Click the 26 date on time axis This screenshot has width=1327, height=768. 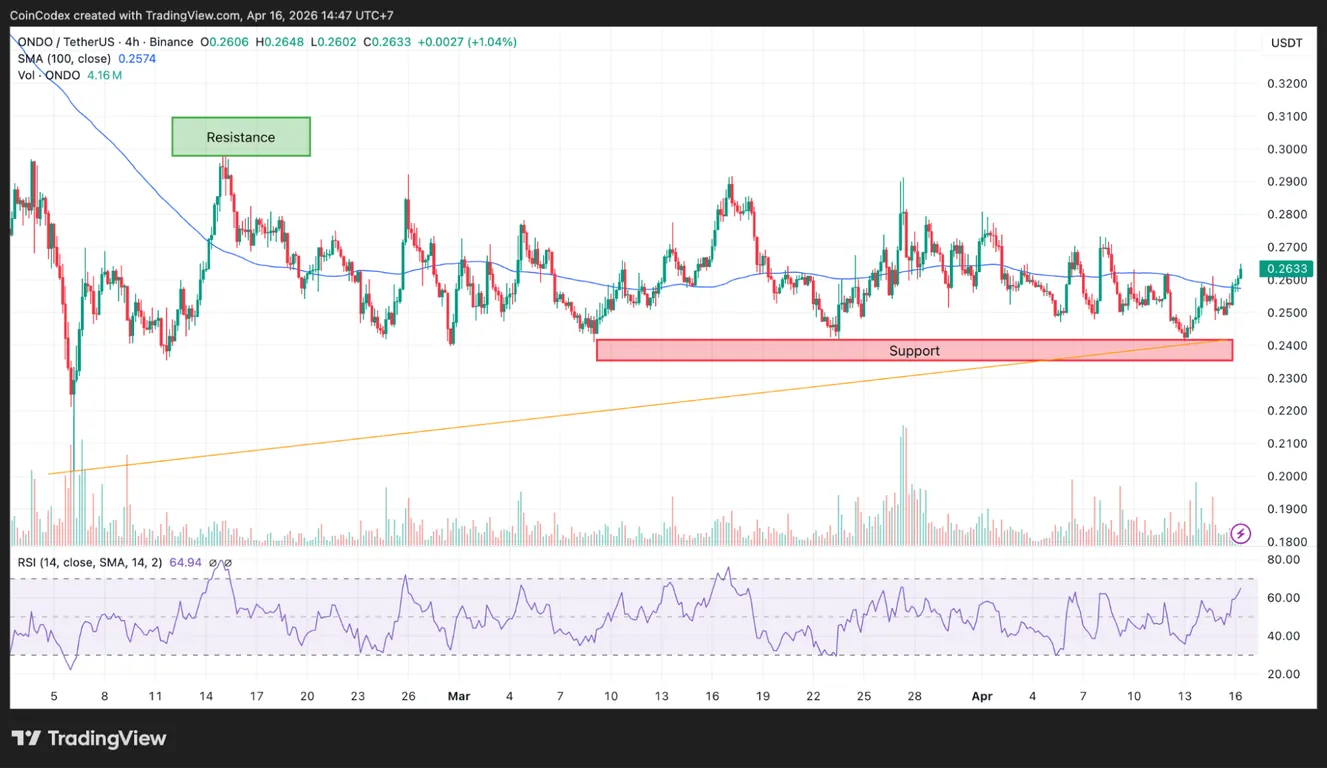point(408,696)
